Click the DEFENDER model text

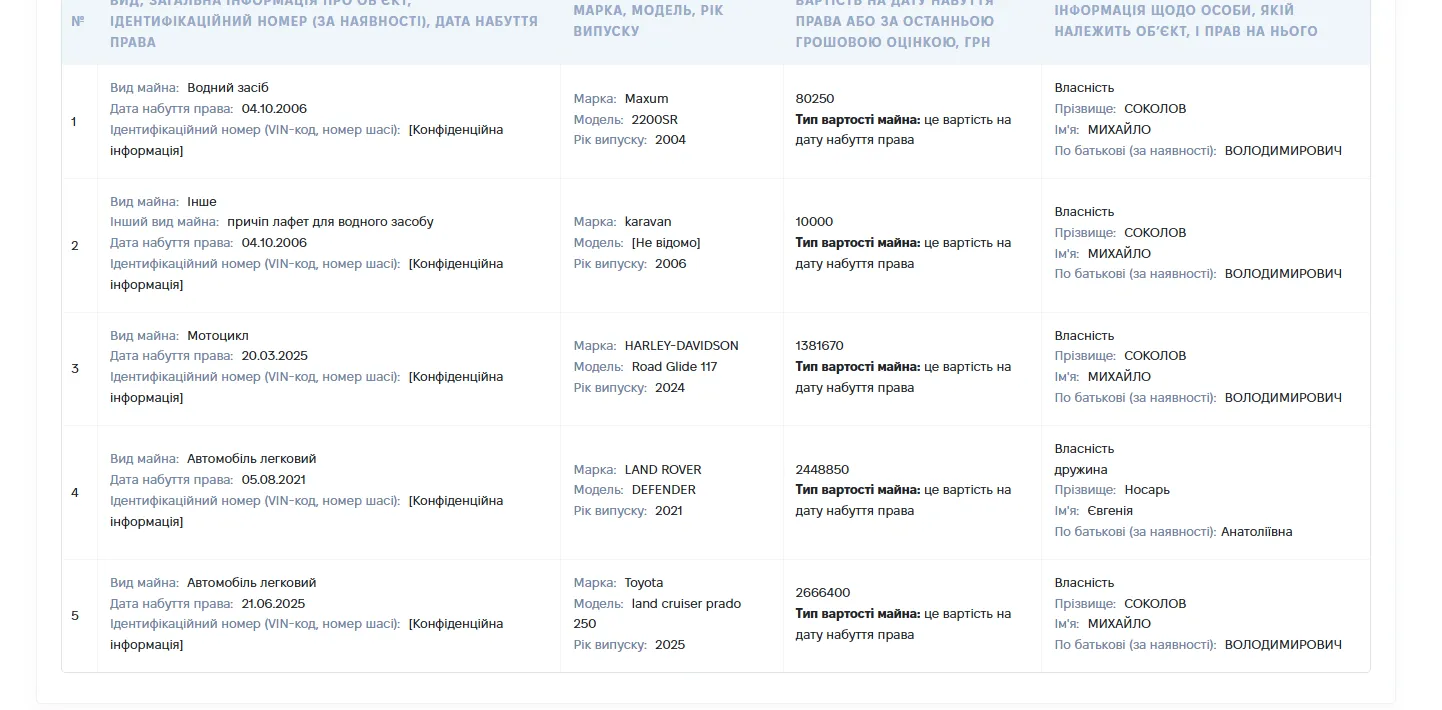[663, 490]
